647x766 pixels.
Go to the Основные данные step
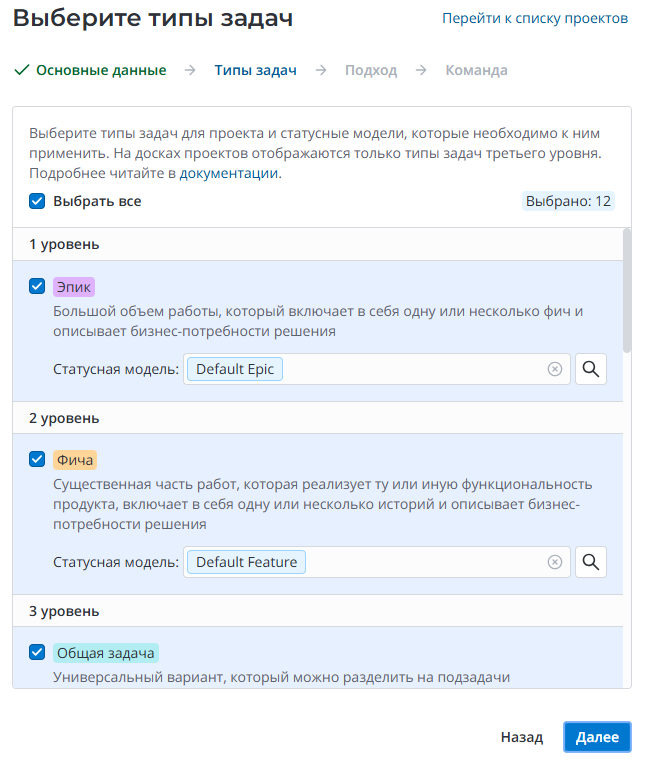tap(101, 70)
